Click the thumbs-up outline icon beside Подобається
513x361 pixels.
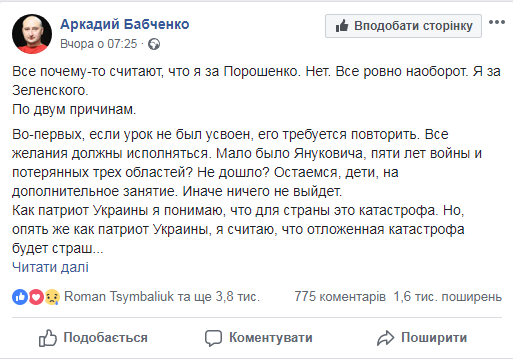(48, 338)
